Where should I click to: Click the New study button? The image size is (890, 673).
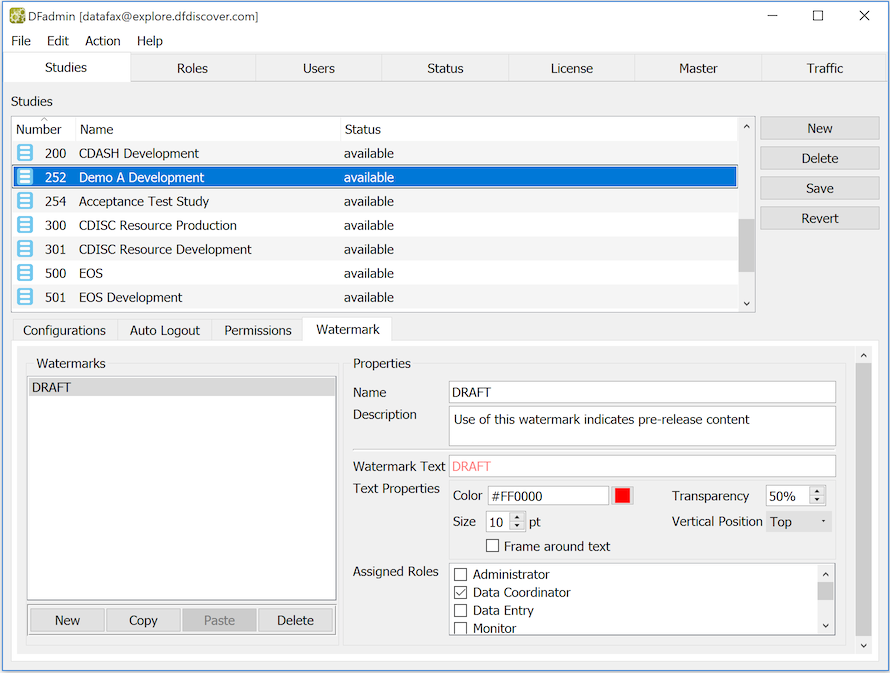click(820, 128)
